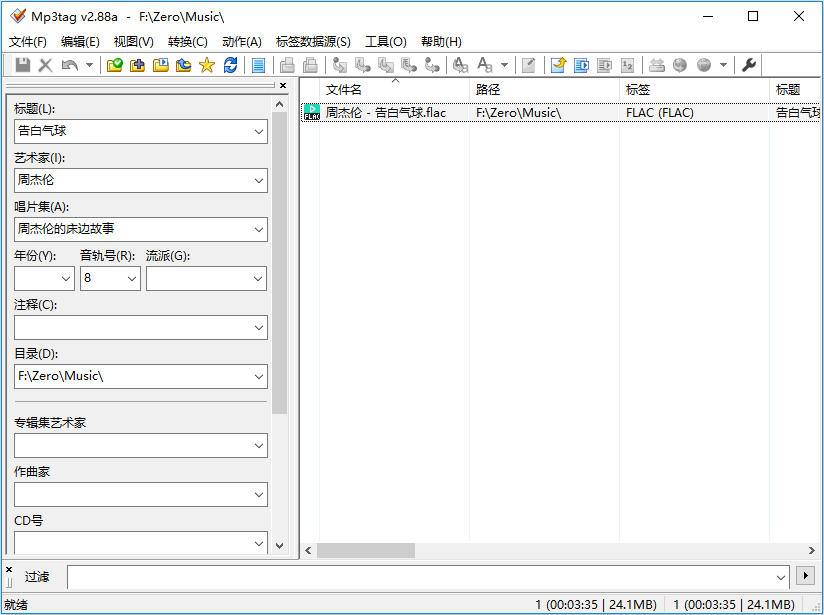The height and width of the screenshot is (615, 824).
Task: Sort by the 标签 column header
Action: [694, 90]
